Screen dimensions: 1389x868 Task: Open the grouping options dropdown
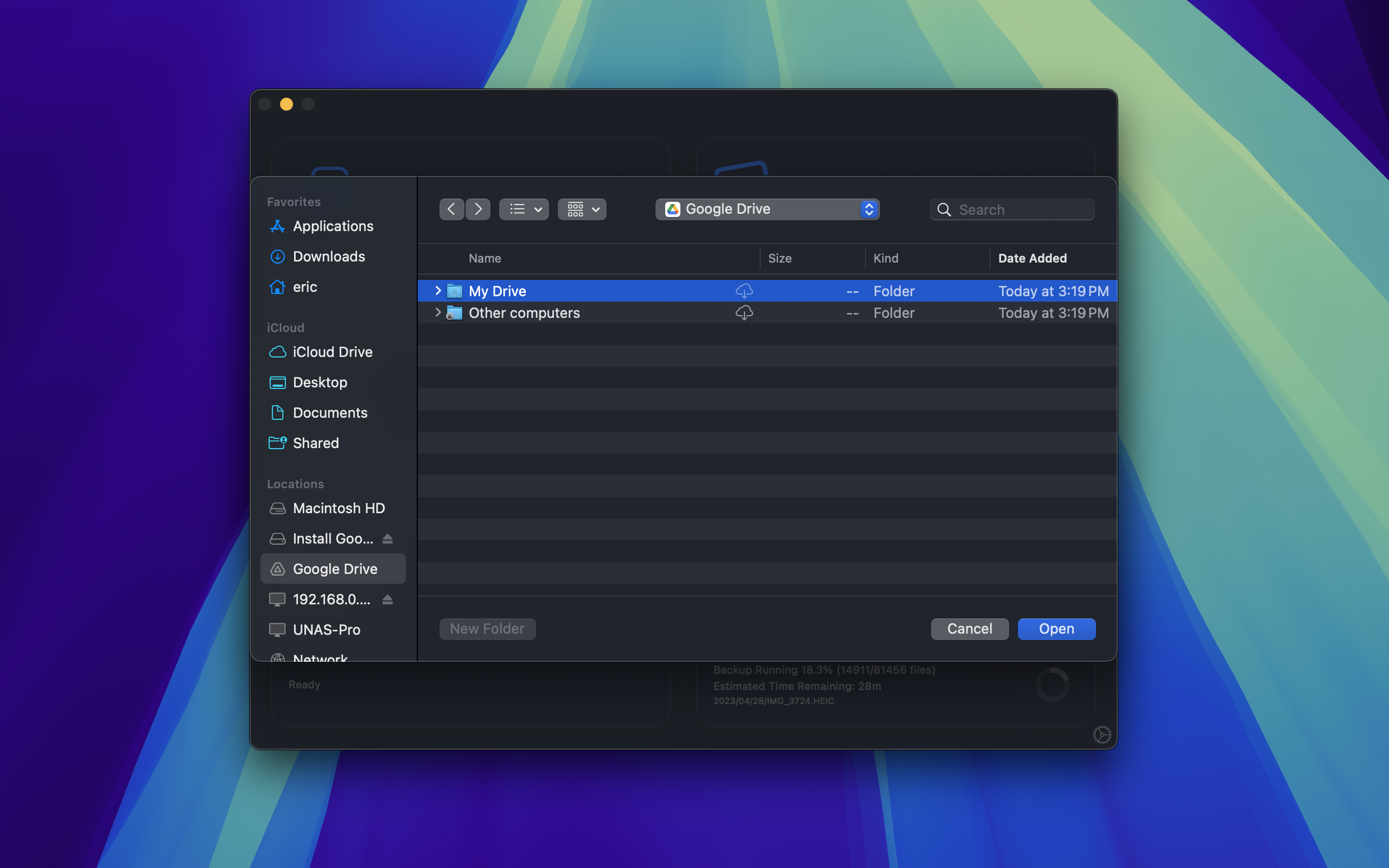582,209
